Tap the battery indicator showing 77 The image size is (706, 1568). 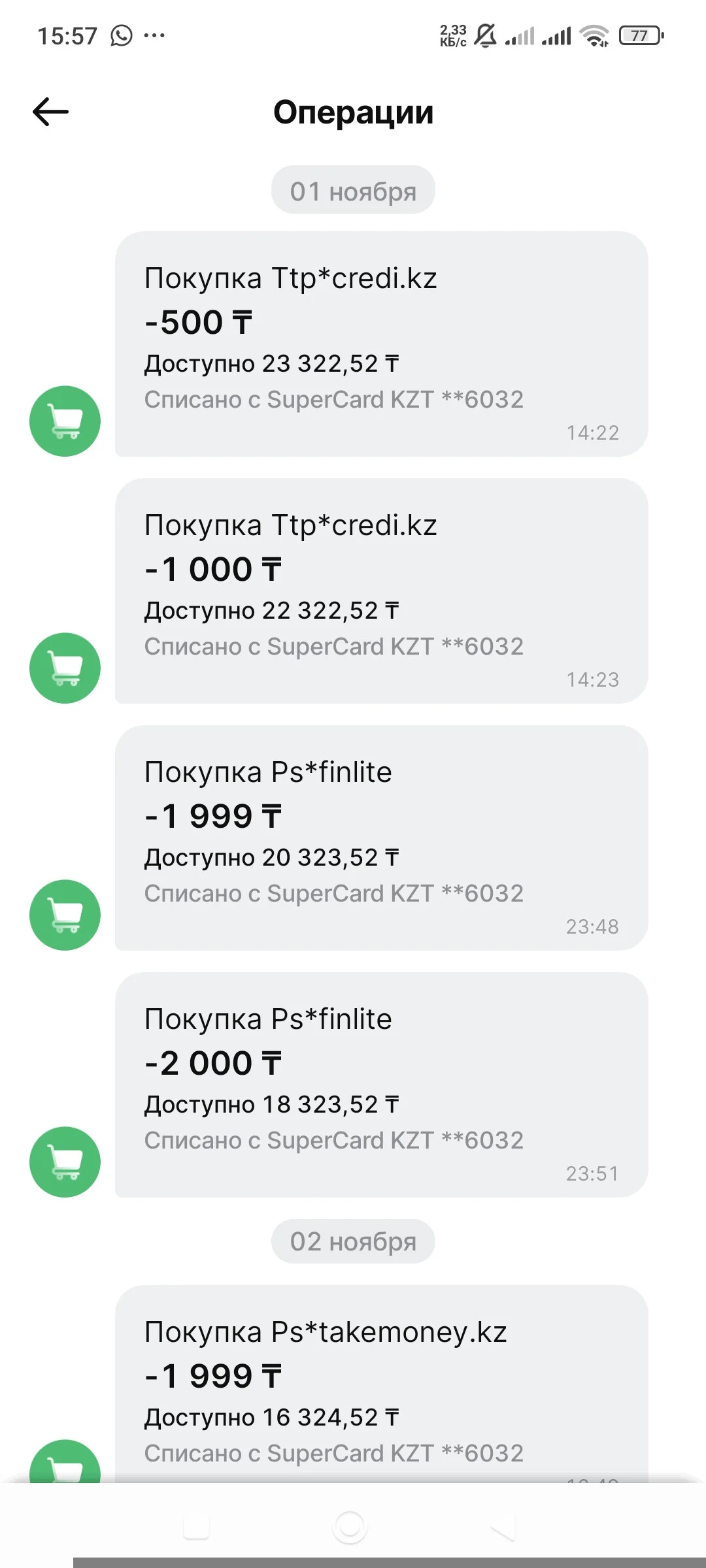pyautogui.click(x=641, y=35)
